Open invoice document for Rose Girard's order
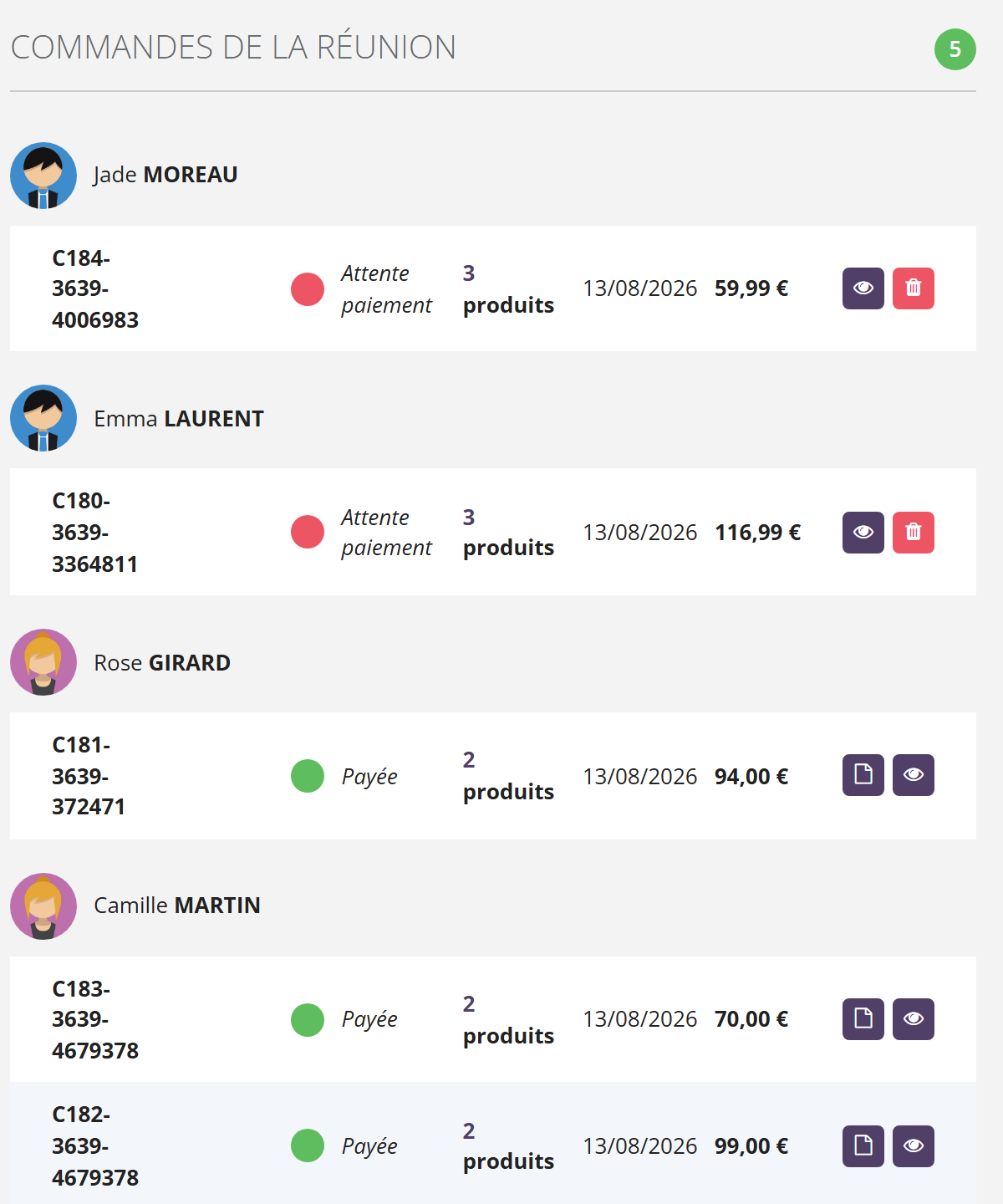 tap(863, 775)
